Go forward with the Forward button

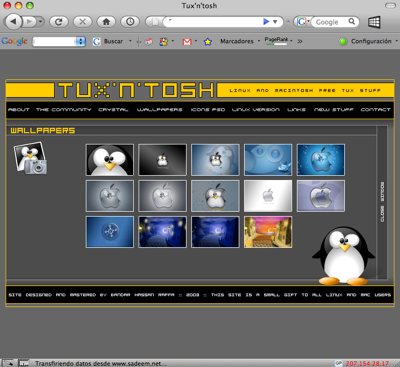(30, 22)
